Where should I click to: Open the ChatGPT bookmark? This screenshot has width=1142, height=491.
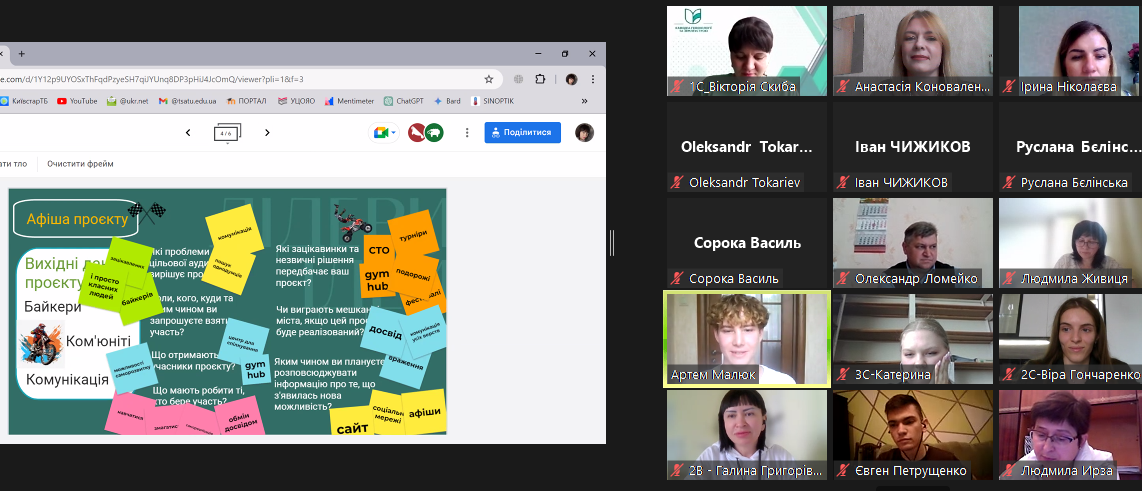pos(404,101)
